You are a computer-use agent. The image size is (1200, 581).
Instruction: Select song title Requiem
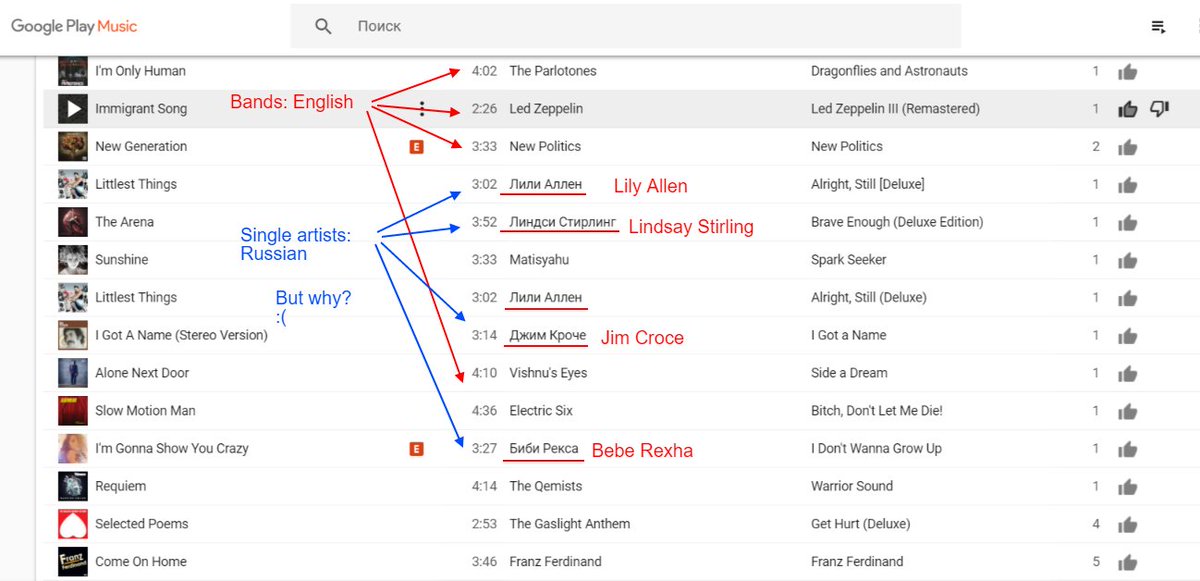[120, 486]
